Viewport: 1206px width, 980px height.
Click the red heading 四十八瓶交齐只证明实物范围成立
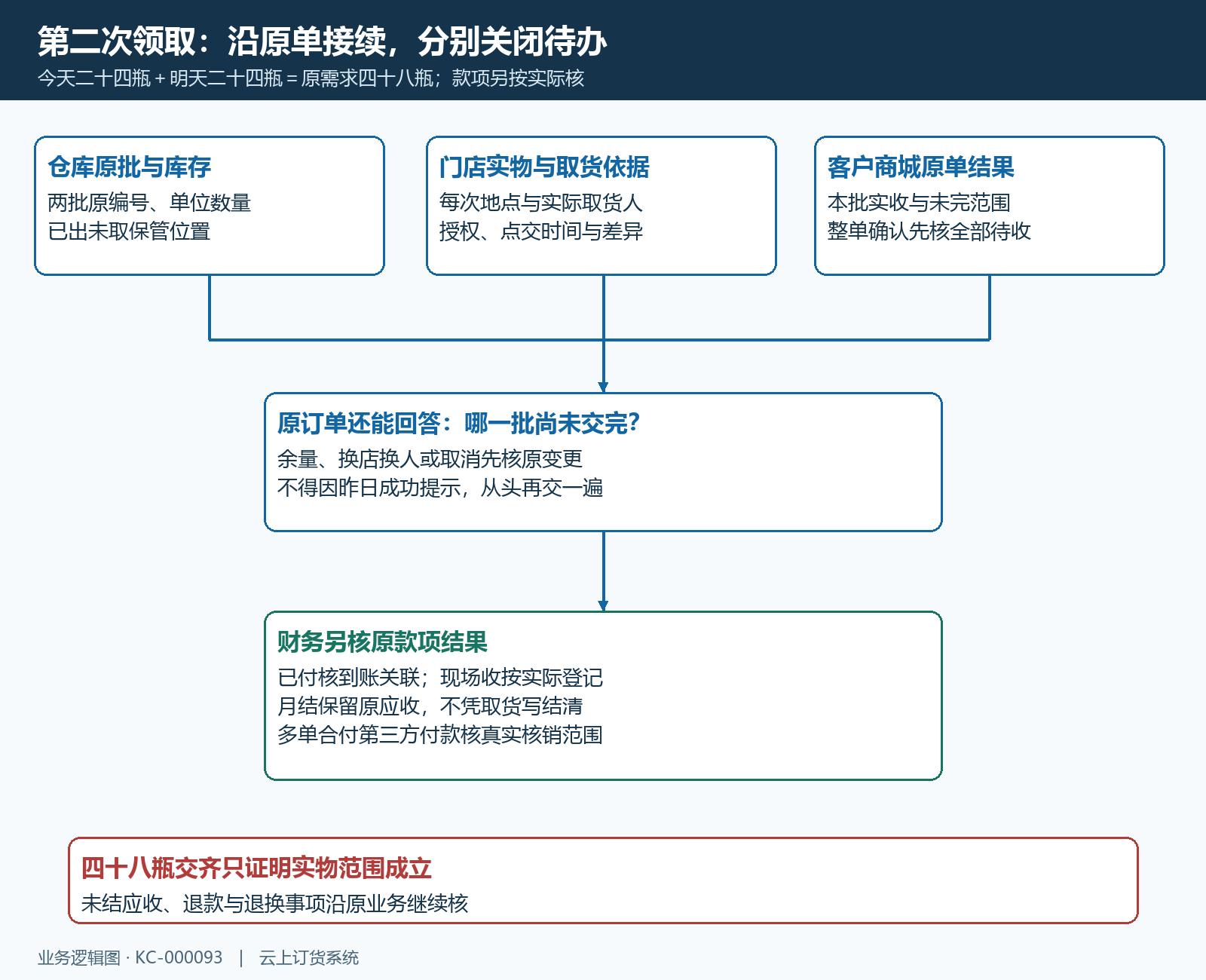click(256, 868)
